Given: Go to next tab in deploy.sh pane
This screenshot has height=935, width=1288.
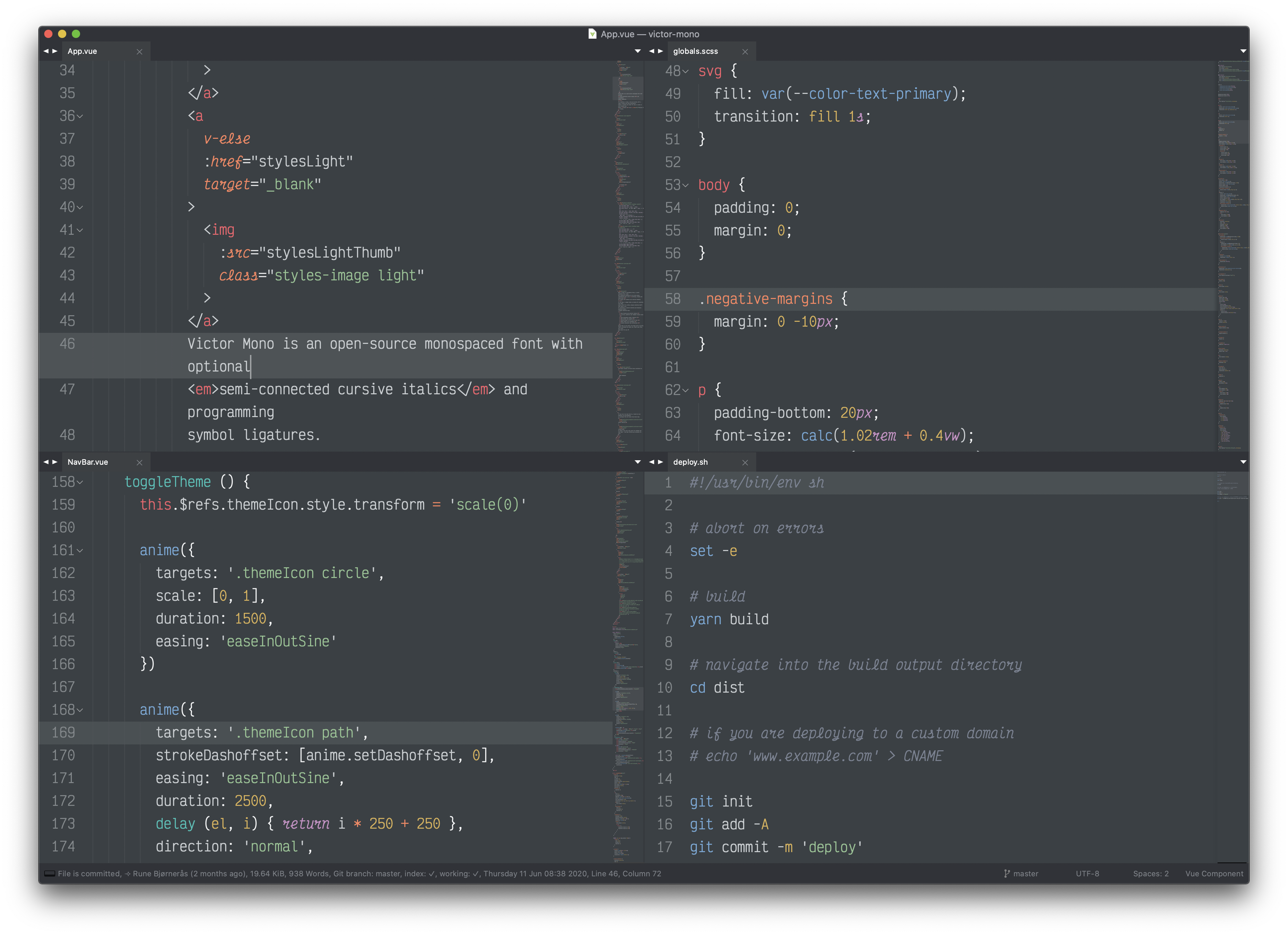Looking at the screenshot, I should point(661,462).
